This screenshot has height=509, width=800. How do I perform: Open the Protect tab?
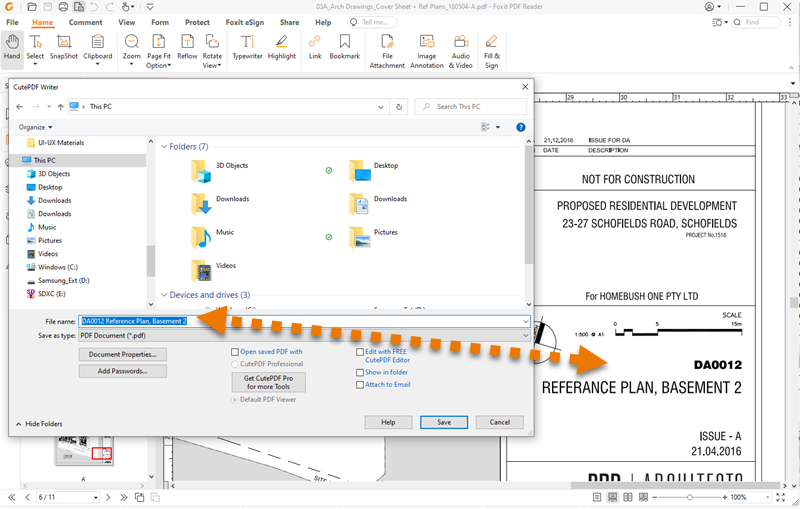(x=197, y=22)
